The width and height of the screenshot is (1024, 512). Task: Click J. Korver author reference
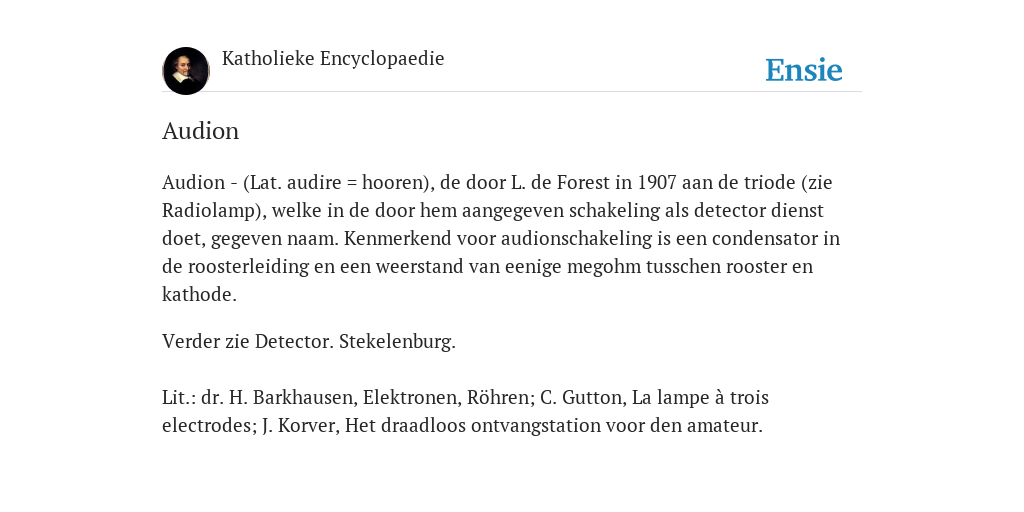pyautogui.click(x=300, y=426)
